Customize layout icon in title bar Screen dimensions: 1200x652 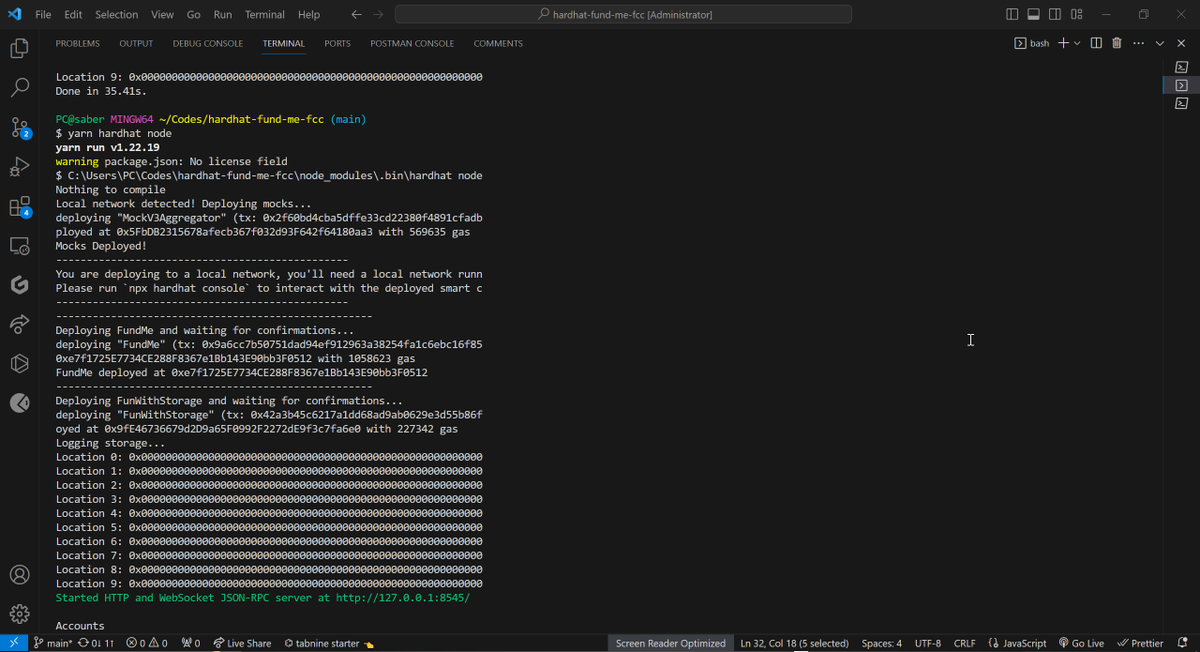click(1076, 14)
